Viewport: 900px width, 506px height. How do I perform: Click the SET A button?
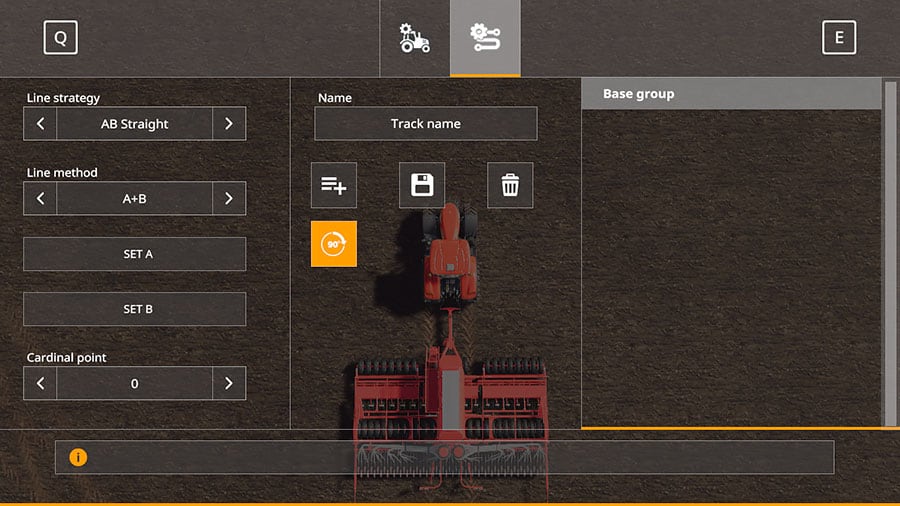pyautogui.click(x=135, y=254)
